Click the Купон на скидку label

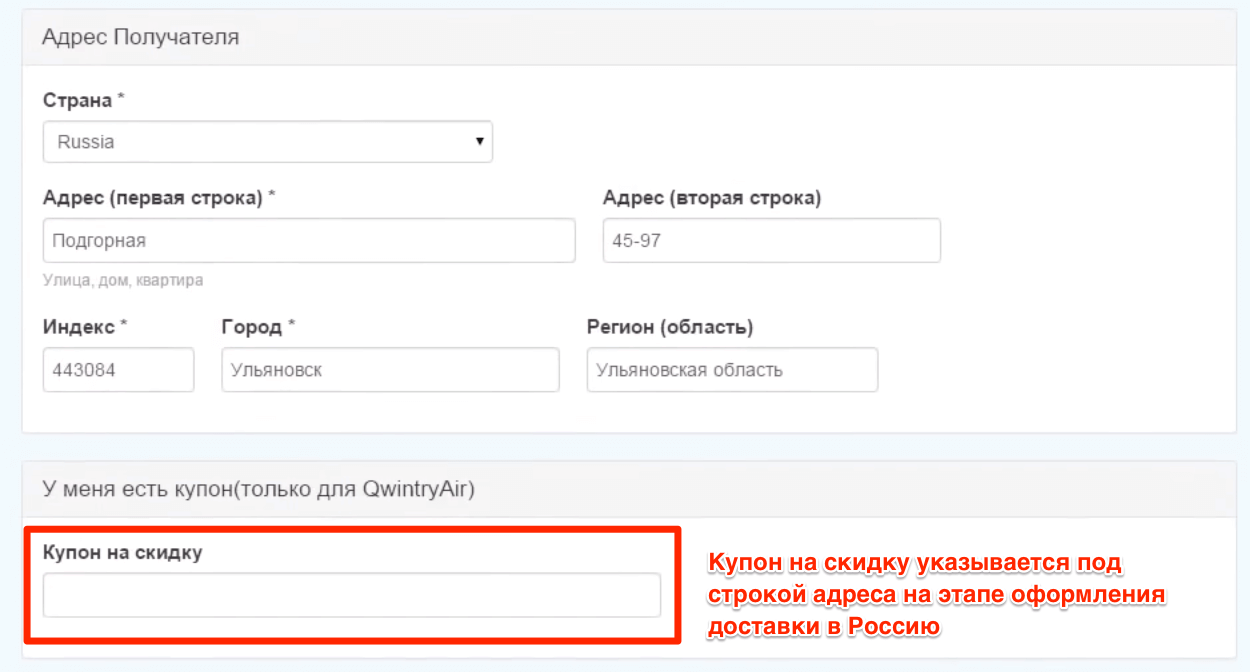coord(122,552)
